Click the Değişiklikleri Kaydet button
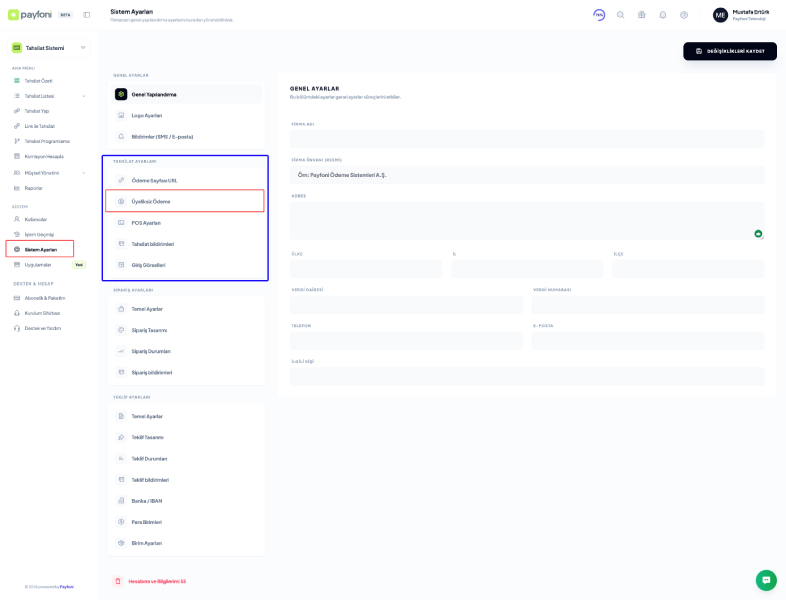The width and height of the screenshot is (786, 600). 729,51
